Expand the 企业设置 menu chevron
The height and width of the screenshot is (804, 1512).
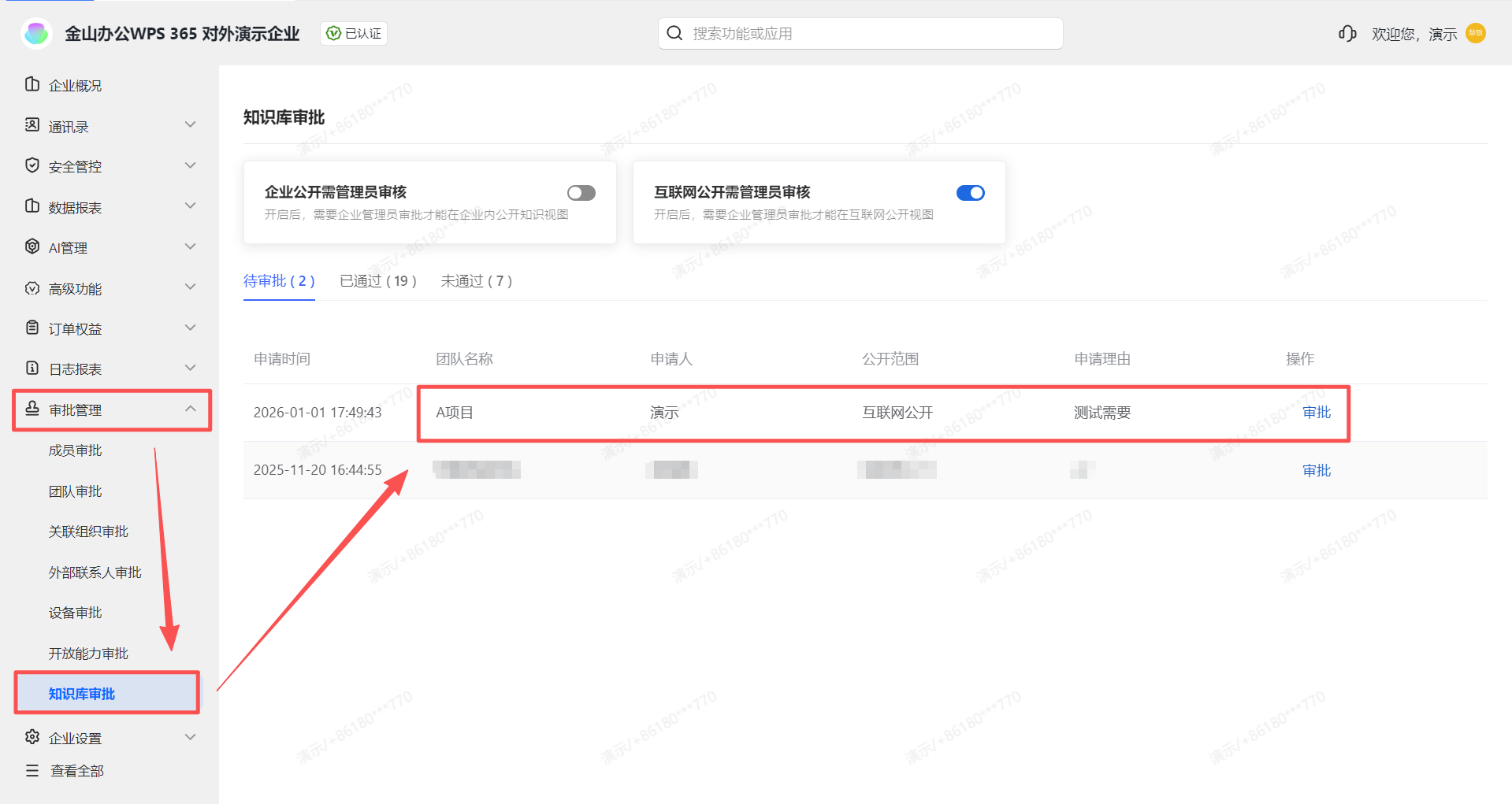coord(190,737)
